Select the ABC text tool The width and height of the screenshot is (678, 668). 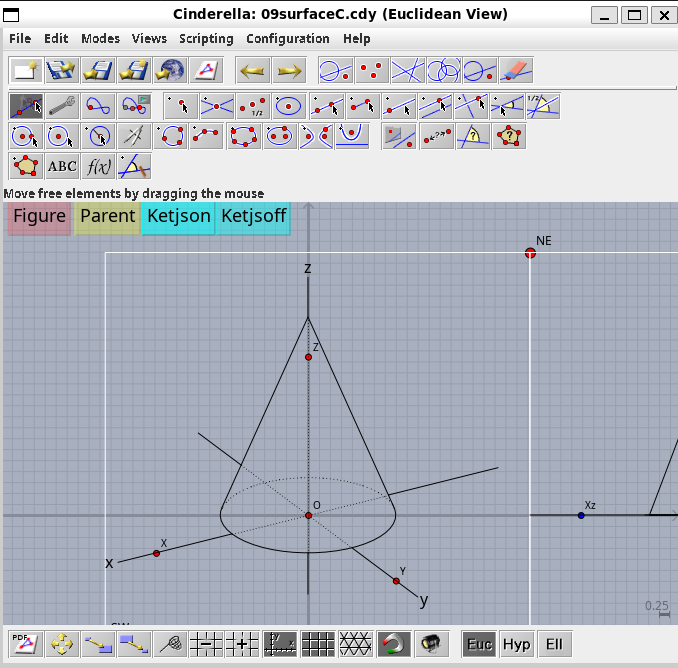tap(62, 166)
